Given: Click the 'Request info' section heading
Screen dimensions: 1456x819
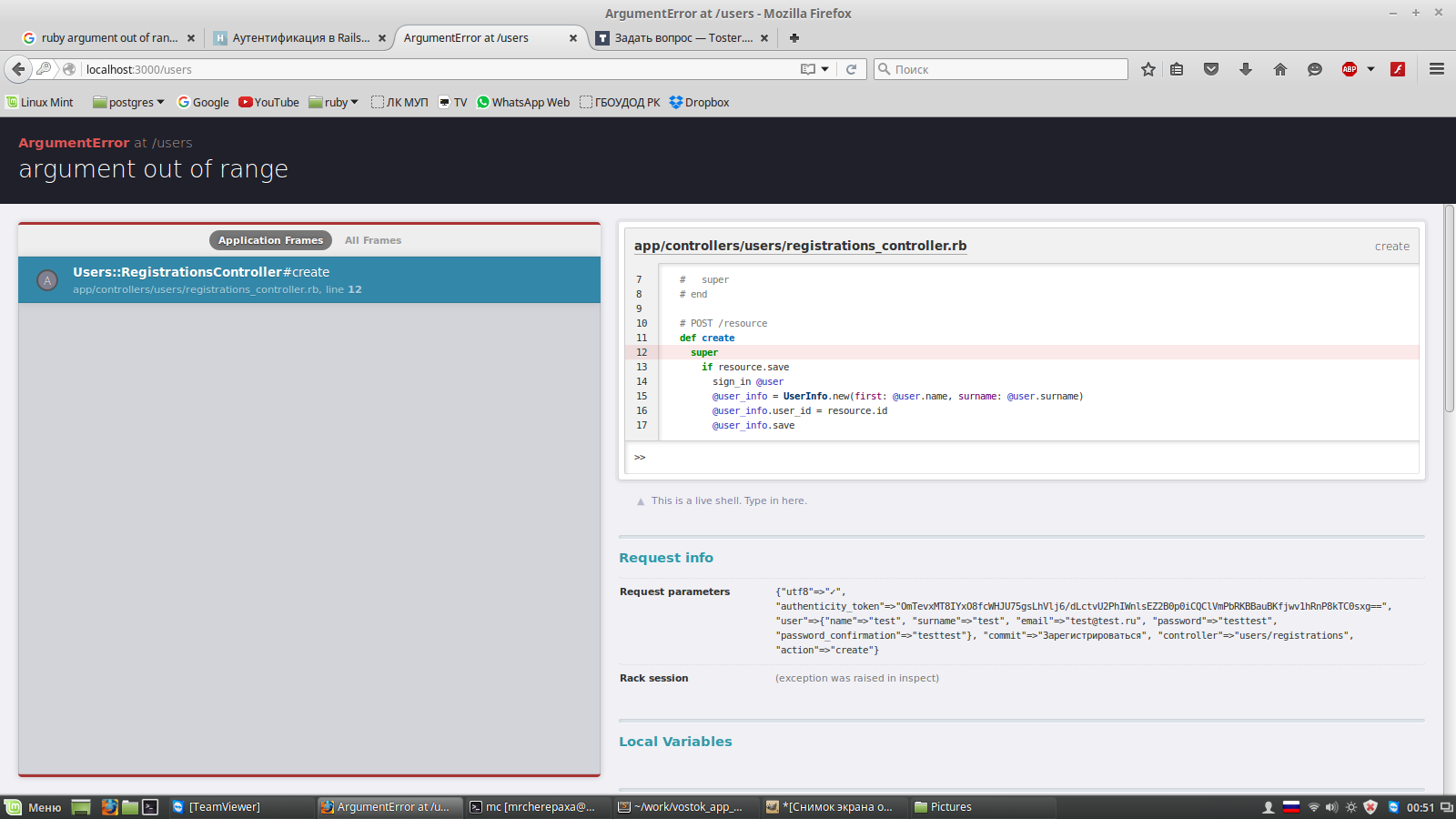Looking at the screenshot, I should coord(666,558).
